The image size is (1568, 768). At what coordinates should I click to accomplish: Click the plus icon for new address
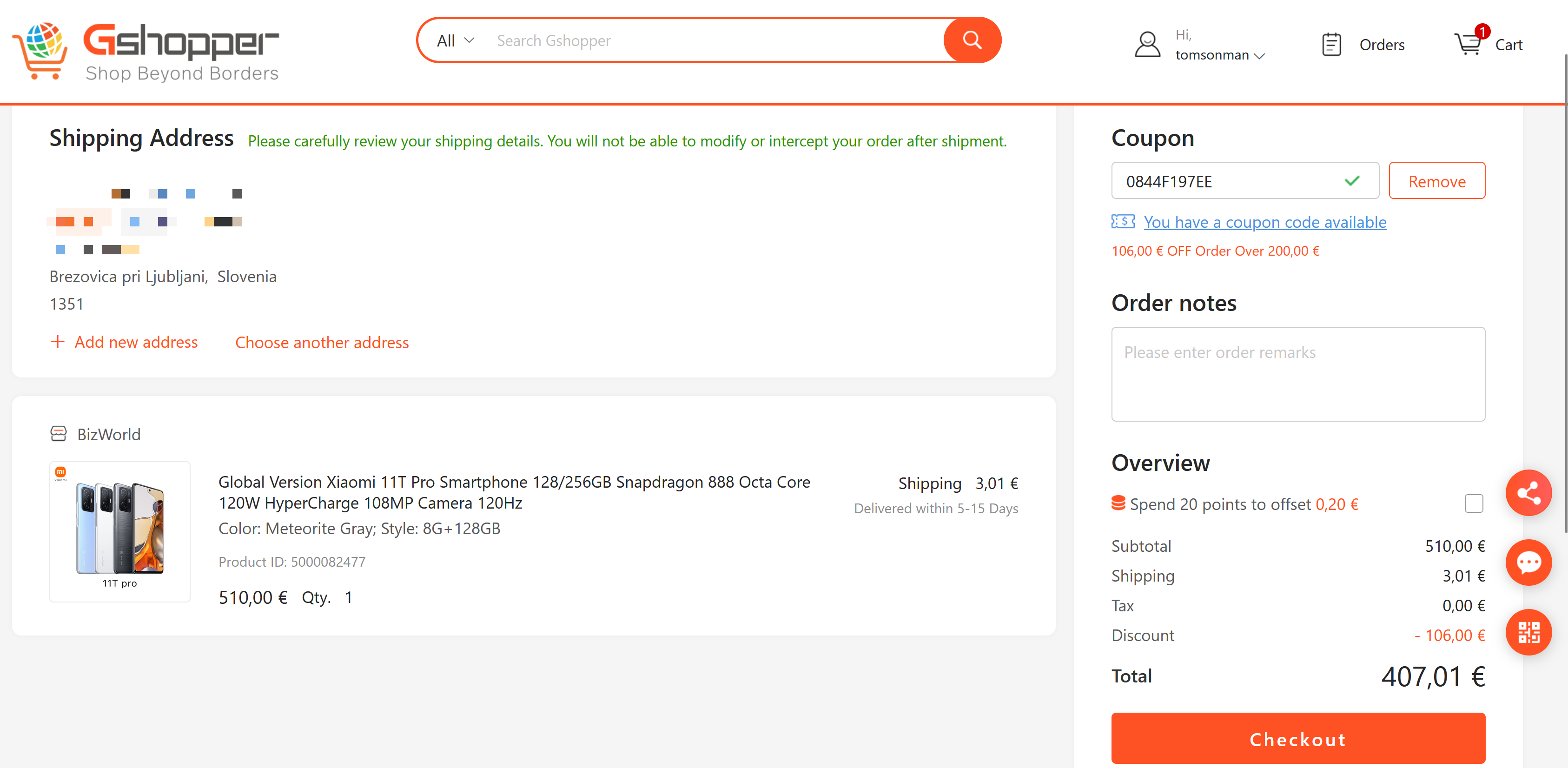(57, 342)
